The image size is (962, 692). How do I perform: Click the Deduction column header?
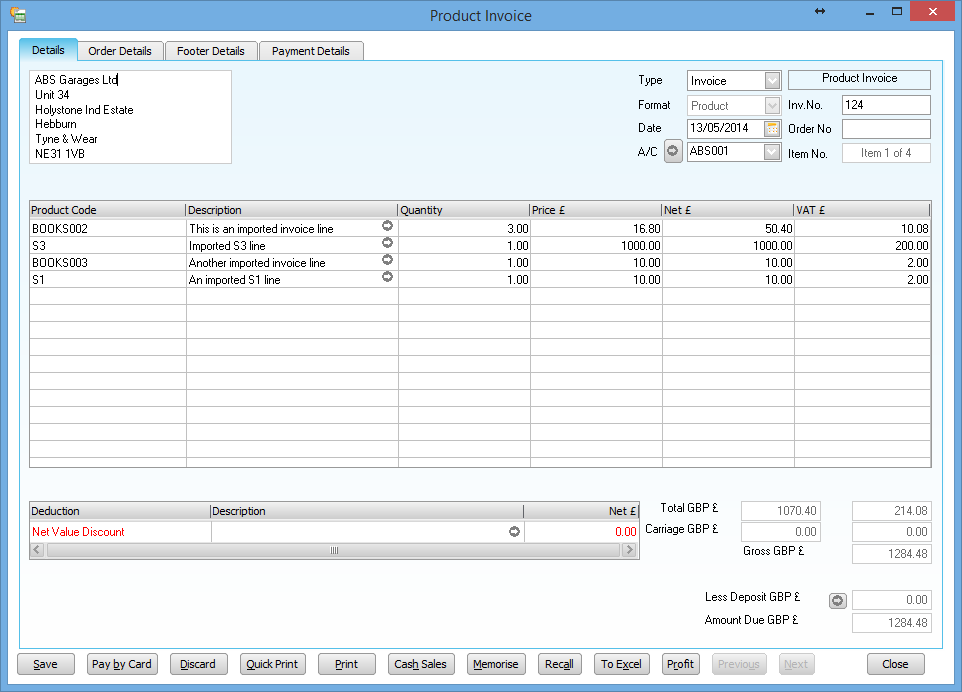pyautogui.click(x=120, y=511)
